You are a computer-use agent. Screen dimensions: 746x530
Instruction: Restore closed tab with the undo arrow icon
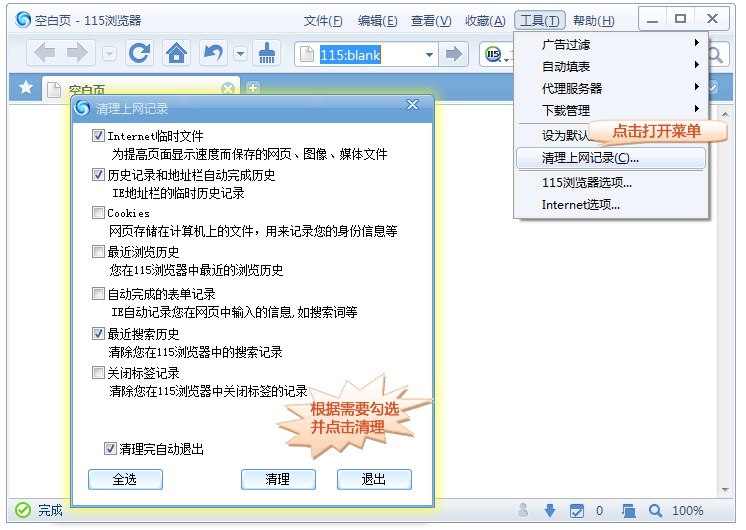tap(213, 53)
